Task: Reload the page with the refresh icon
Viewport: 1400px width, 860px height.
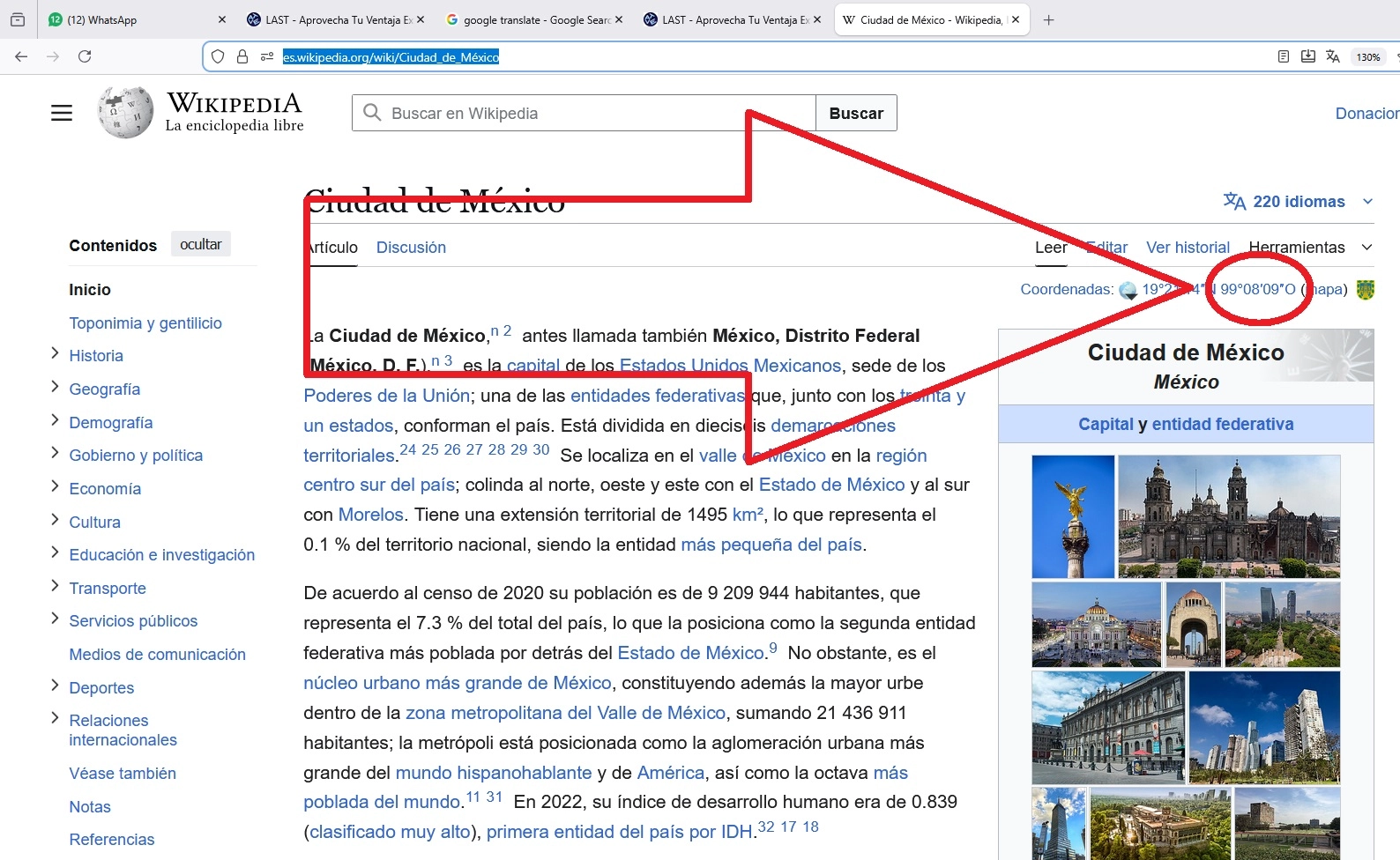Action: coord(85,56)
